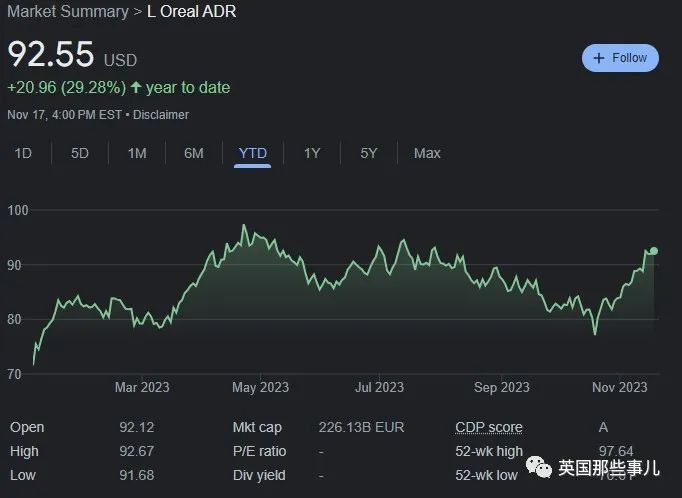Click the May 2023 axis label

point(261,387)
